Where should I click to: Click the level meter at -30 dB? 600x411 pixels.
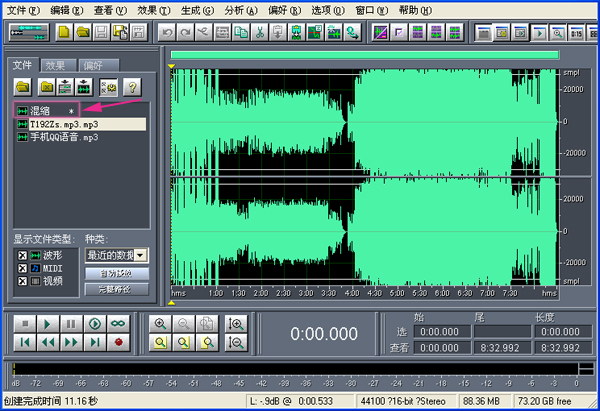coord(351,383)
